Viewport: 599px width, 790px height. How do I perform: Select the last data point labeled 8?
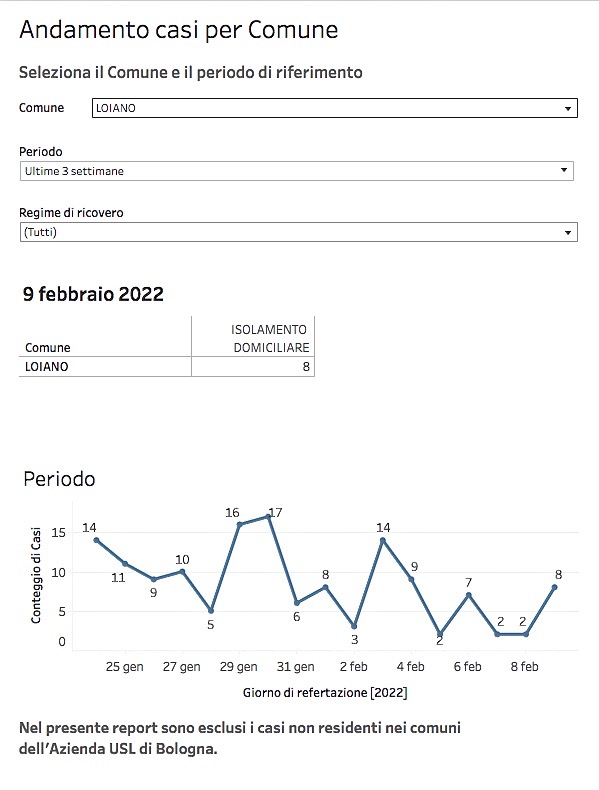554,587
